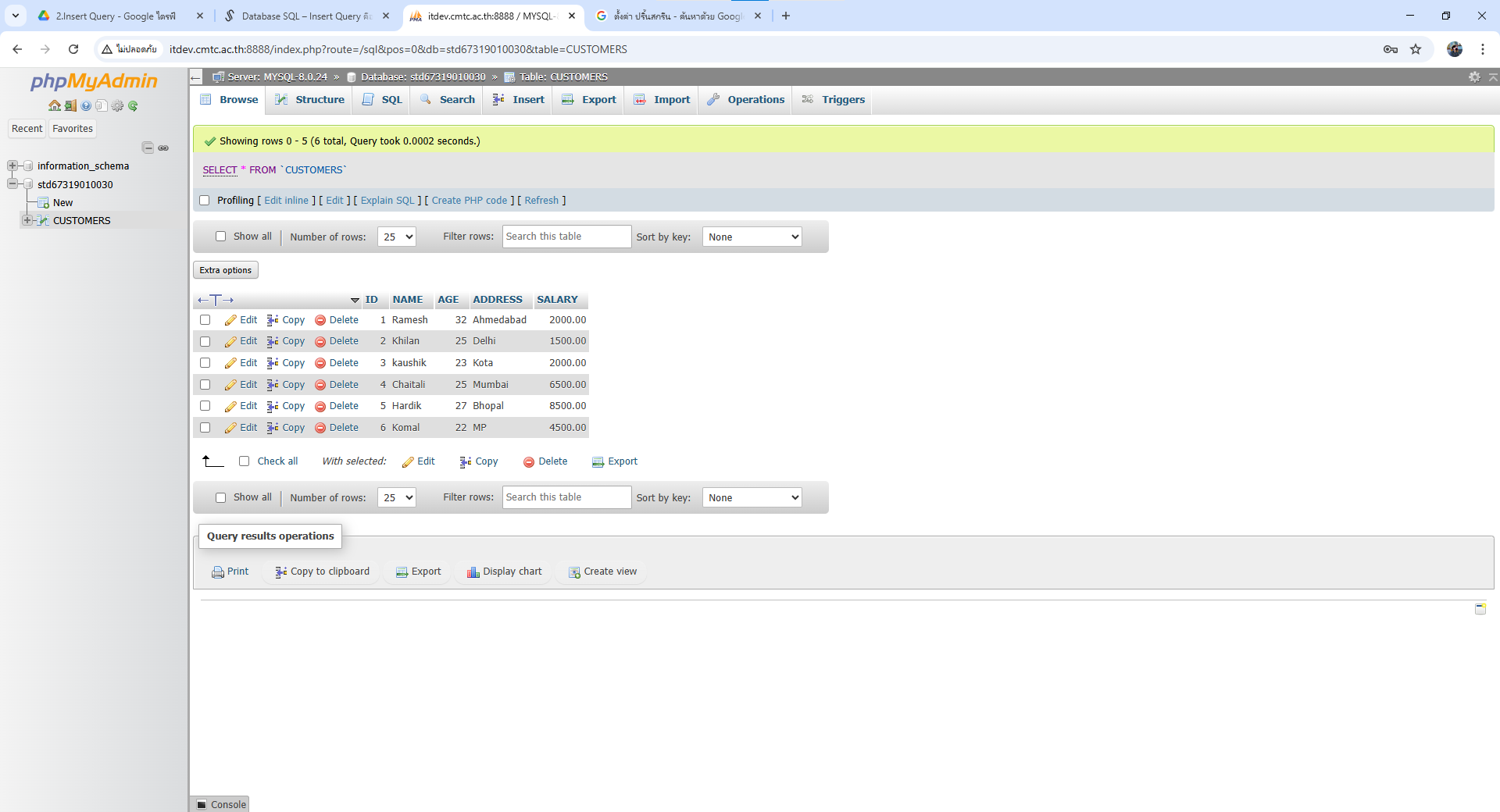The height and width of the screenshot is (812, 1500).
Task: Open navigation panel settings gear
Action: click(x=117, y=105)
